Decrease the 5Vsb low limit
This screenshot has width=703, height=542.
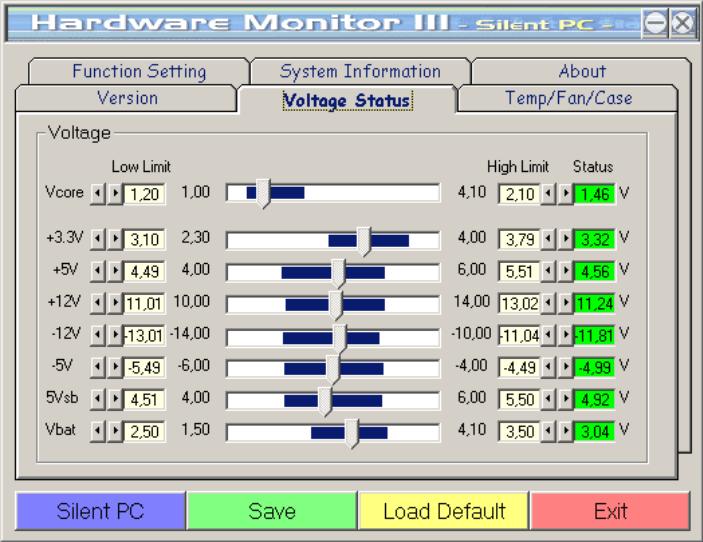[98, 399]
